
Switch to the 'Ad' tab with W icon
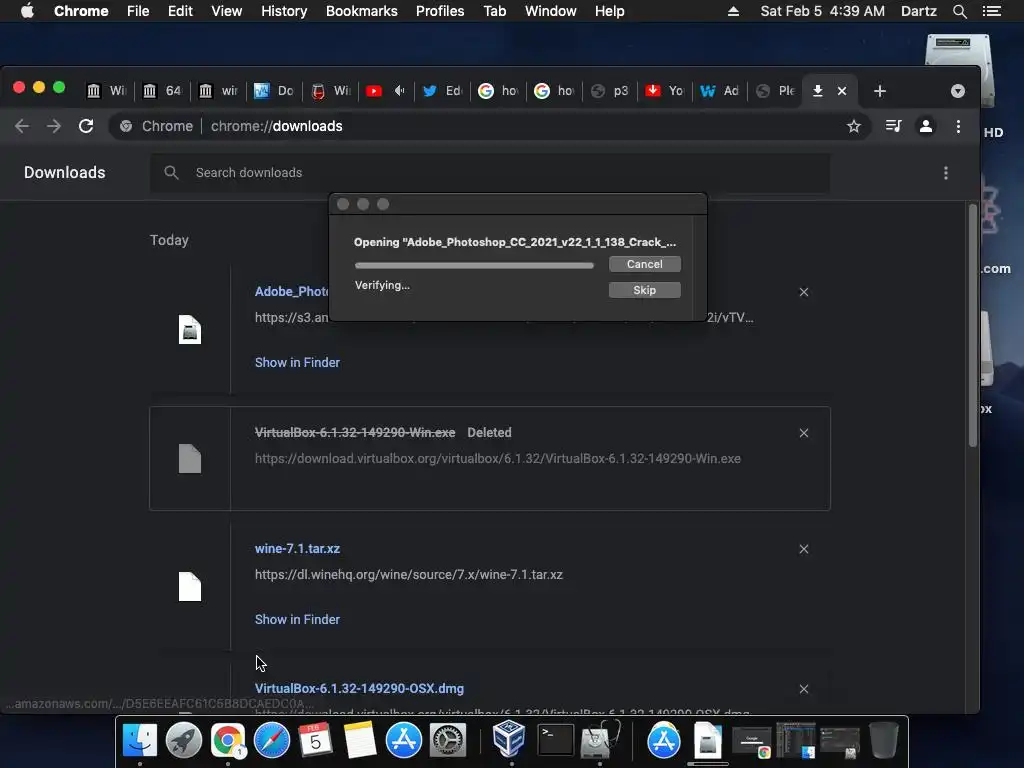[x=720, y=91]
